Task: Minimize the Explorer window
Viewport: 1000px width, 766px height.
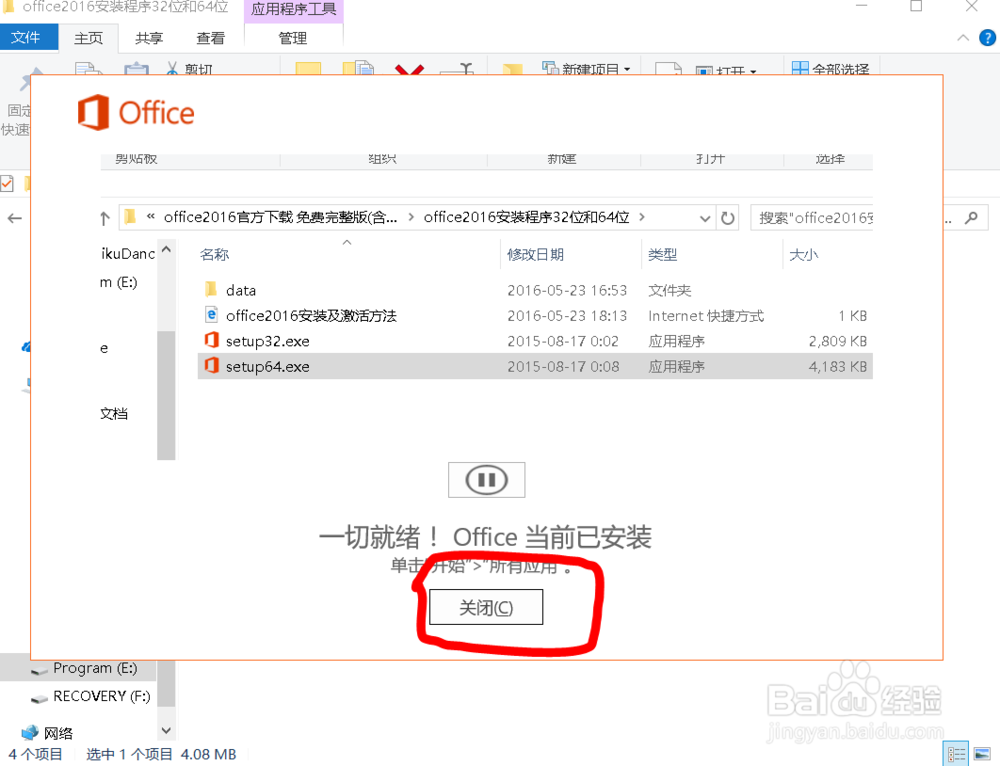Action: click(862, 5)
